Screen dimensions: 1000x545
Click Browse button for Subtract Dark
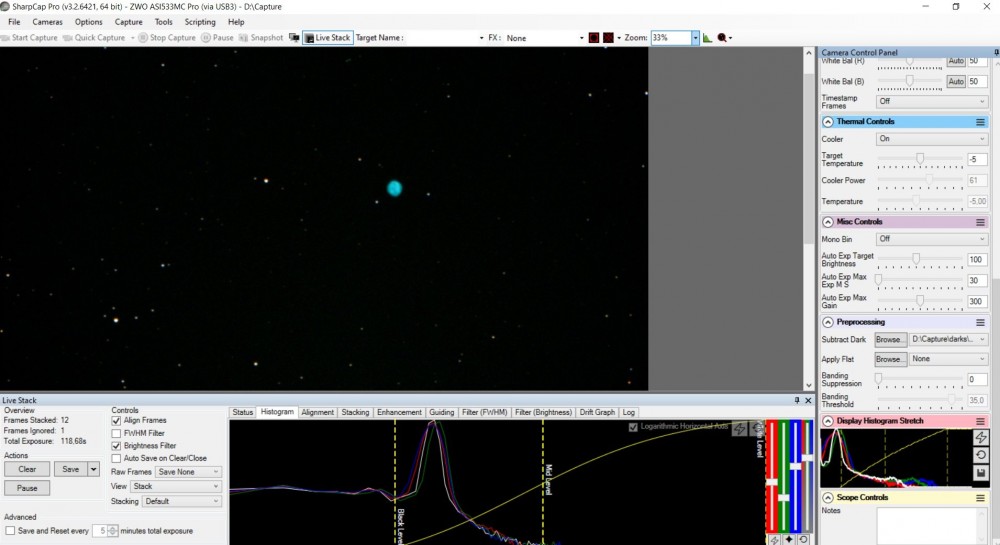890,340
